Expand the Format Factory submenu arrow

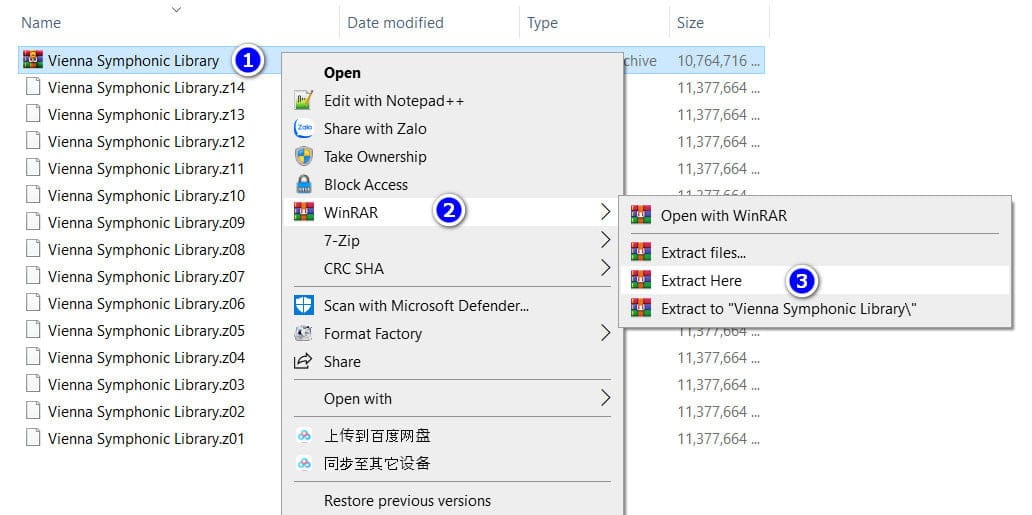(606, 333)
